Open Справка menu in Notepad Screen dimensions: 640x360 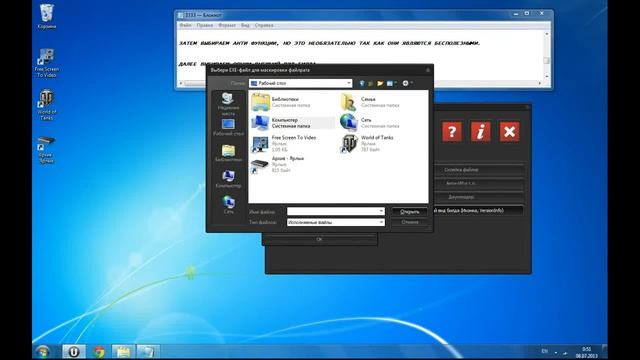point(264,25)
